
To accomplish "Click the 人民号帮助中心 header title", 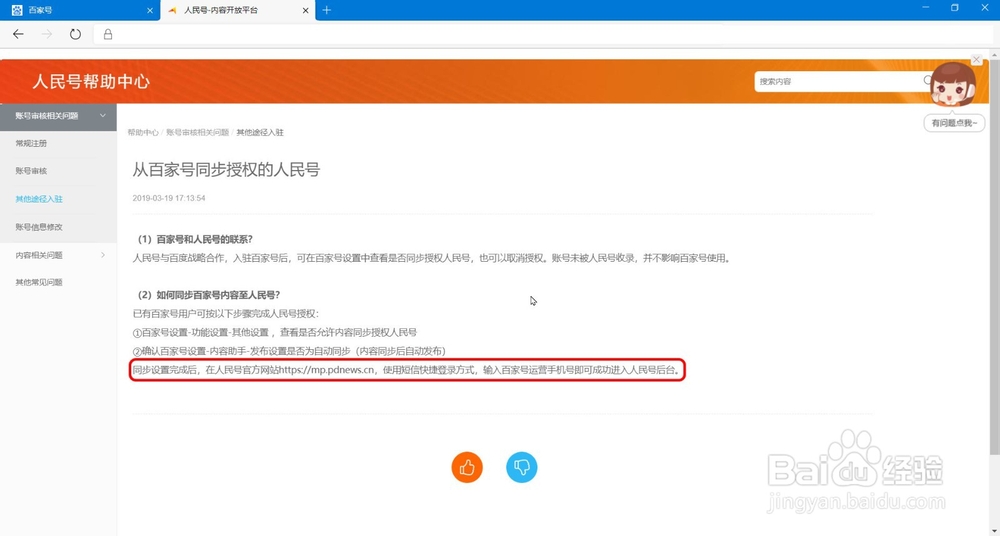I will coord(91,82).
